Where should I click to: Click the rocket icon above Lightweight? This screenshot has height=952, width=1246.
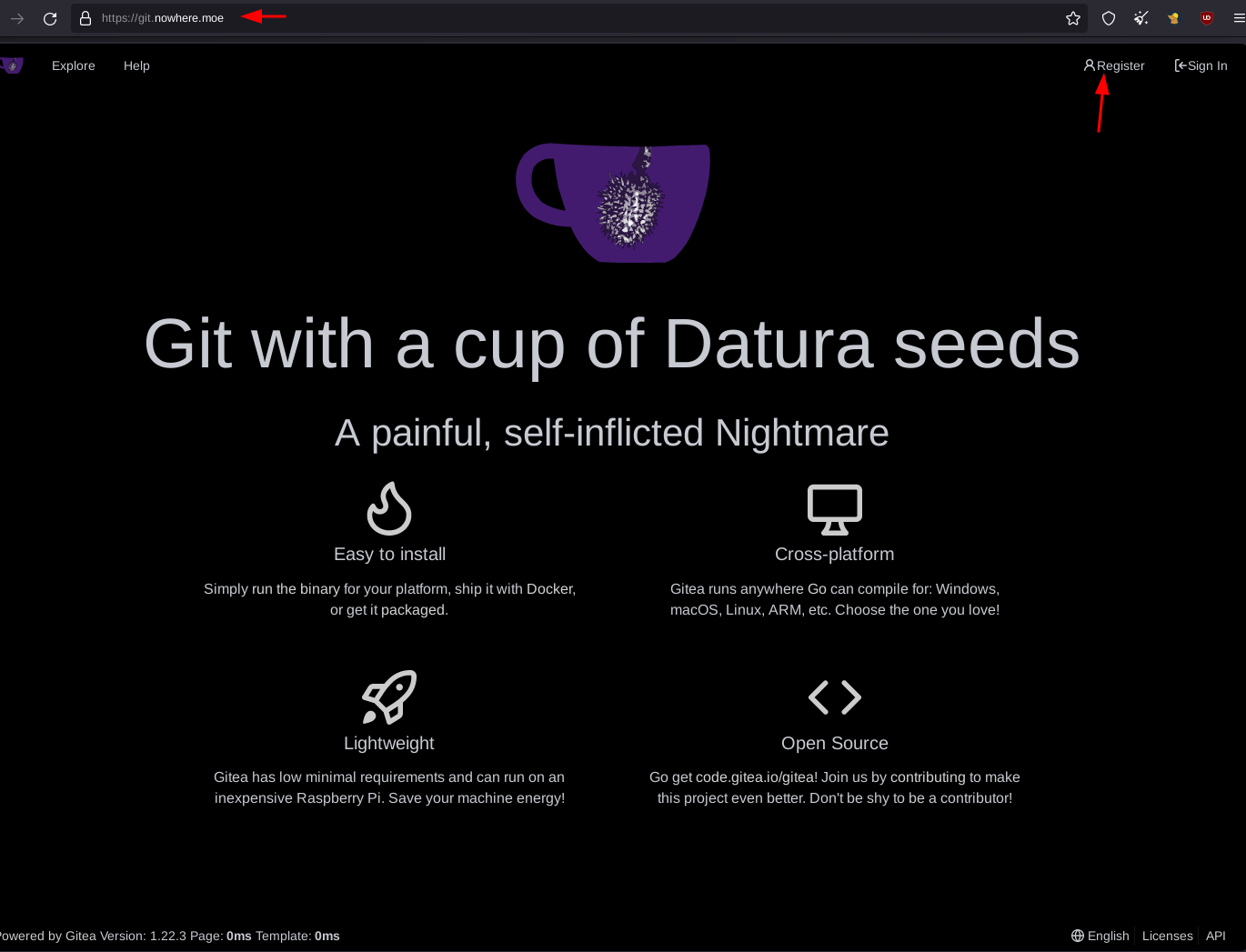coord(389,697)
